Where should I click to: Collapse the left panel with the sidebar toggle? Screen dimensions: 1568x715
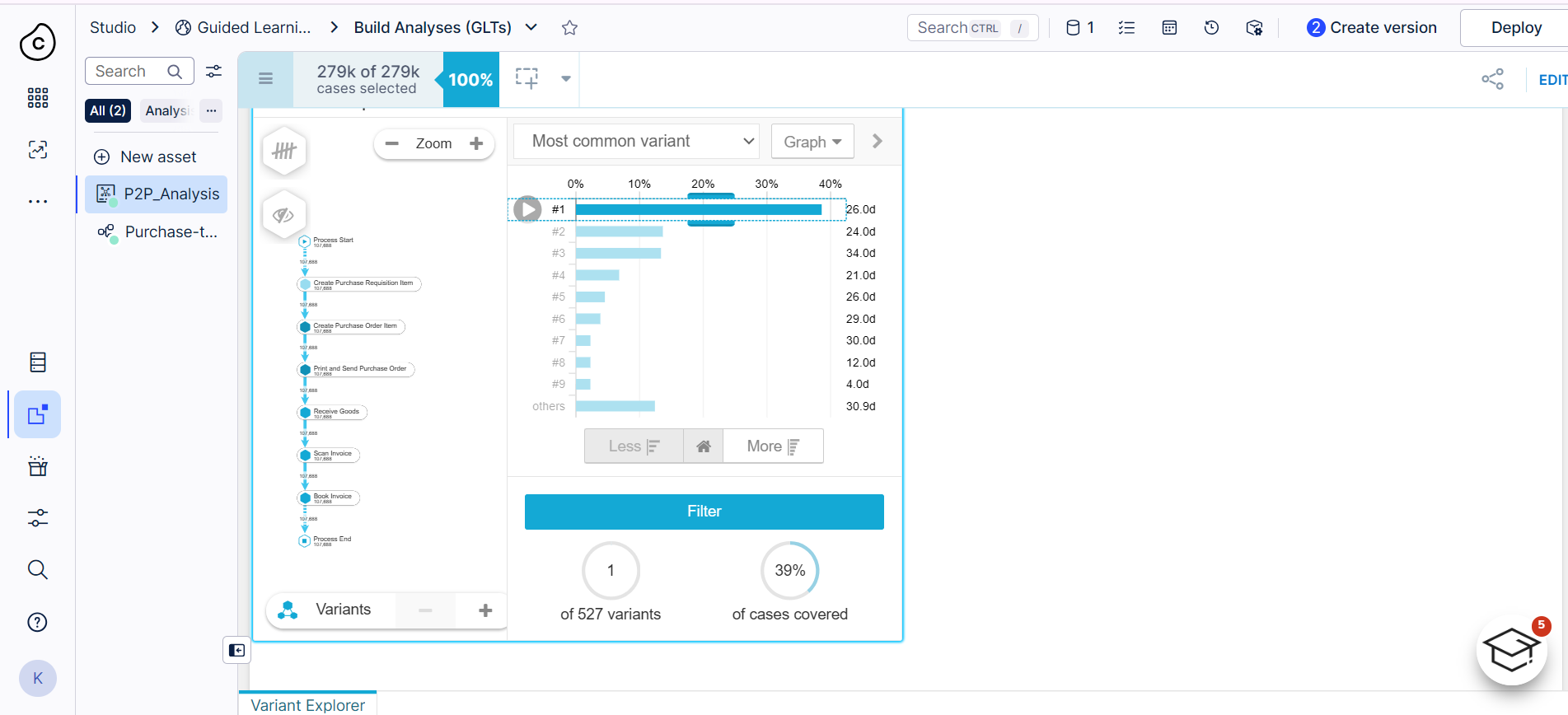point(236,651)
